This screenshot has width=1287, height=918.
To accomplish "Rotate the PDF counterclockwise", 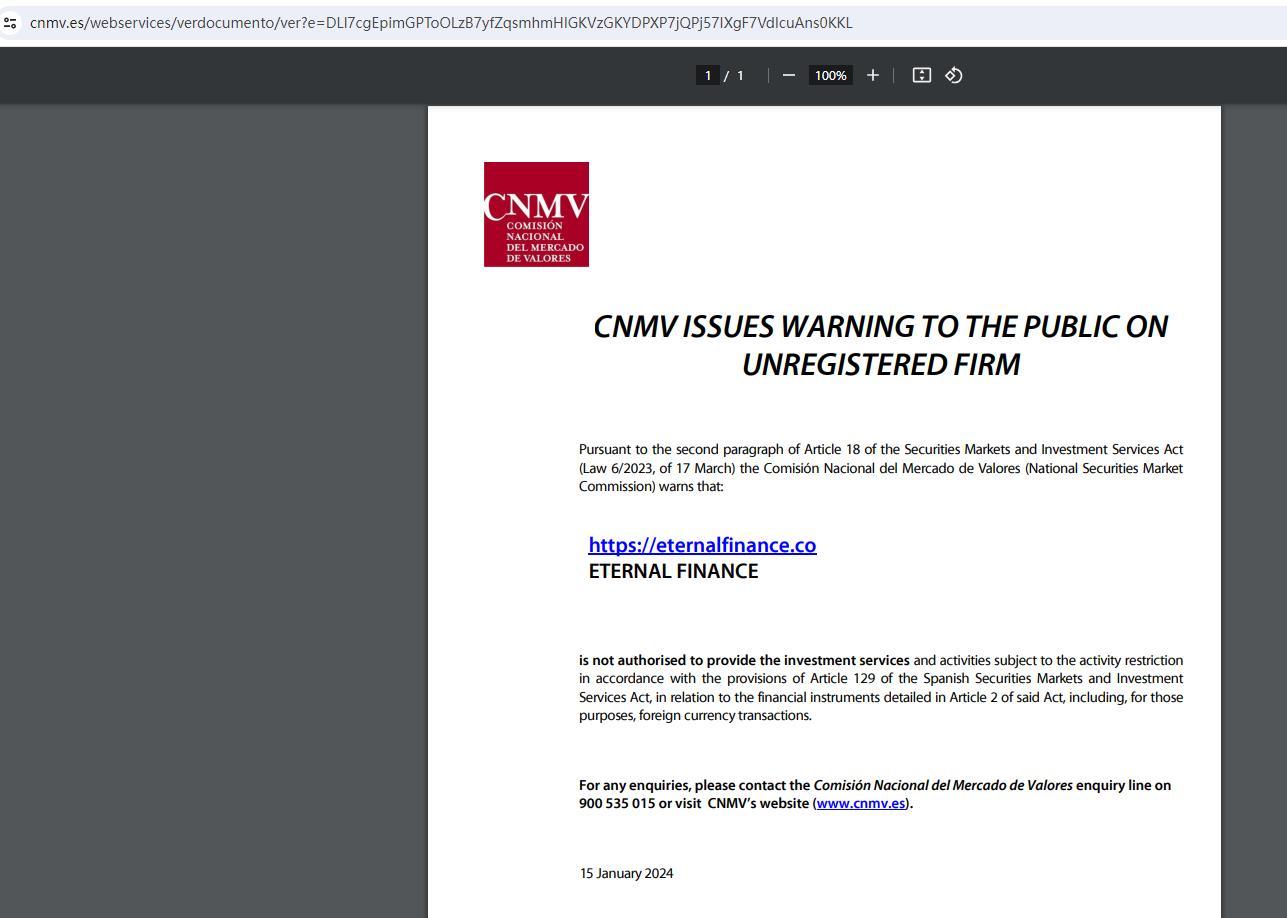I will click(x=954, y=75).
